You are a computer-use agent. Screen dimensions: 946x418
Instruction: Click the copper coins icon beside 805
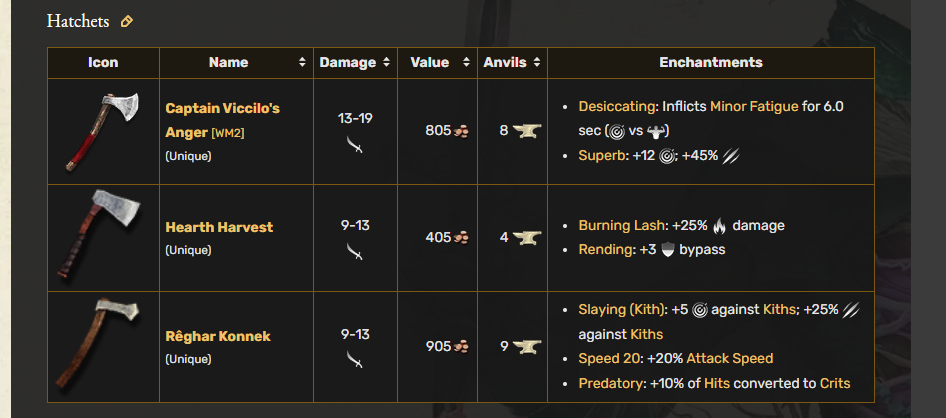(461, 131)
